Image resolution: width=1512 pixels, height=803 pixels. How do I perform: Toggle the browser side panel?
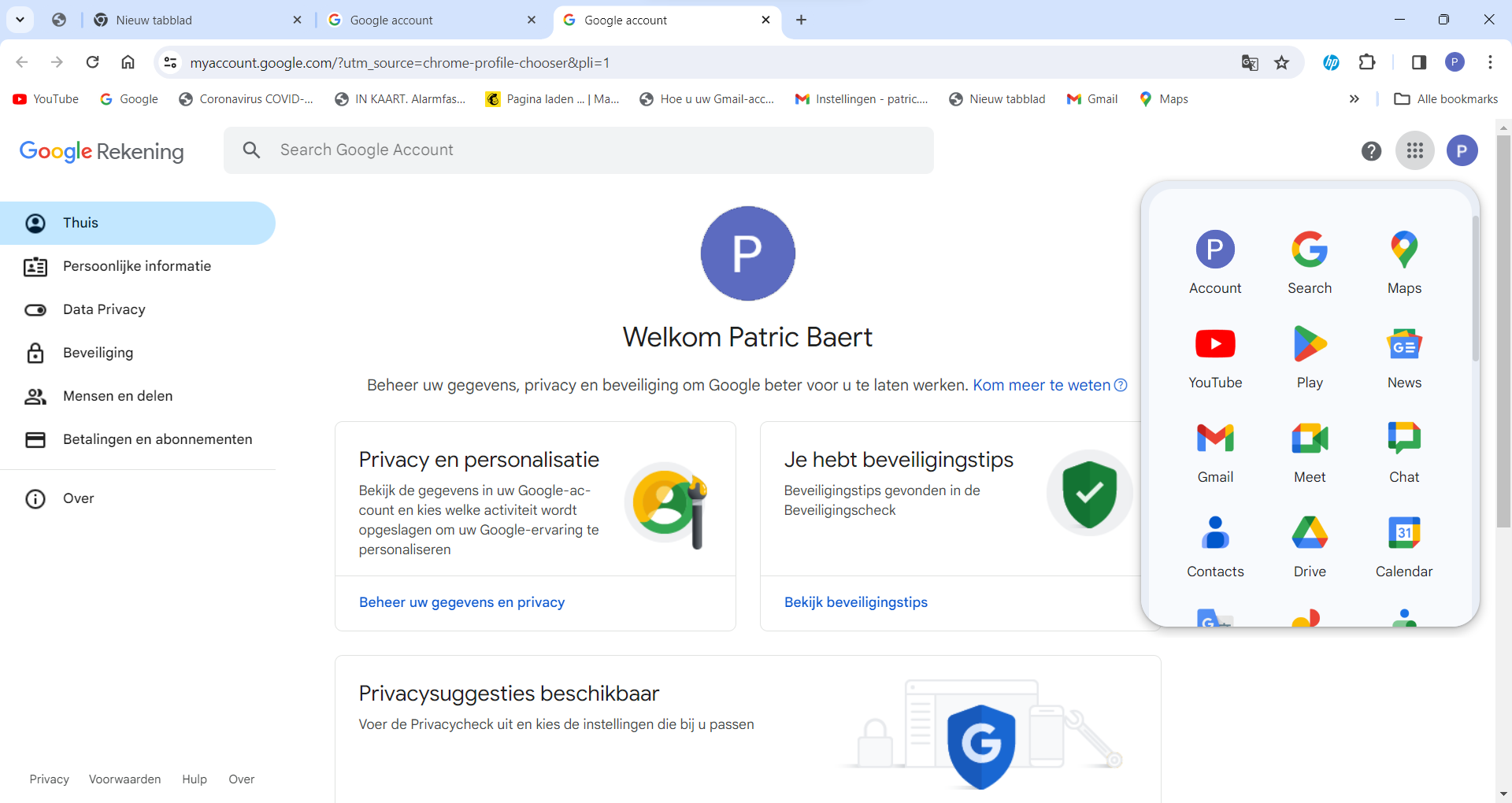point(1419,62)
